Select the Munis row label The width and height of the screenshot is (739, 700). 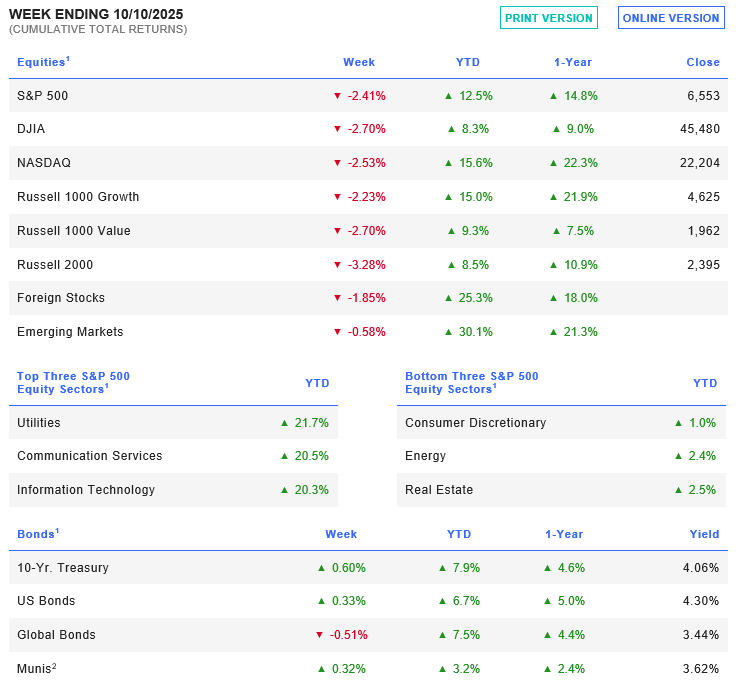(37, 668)
